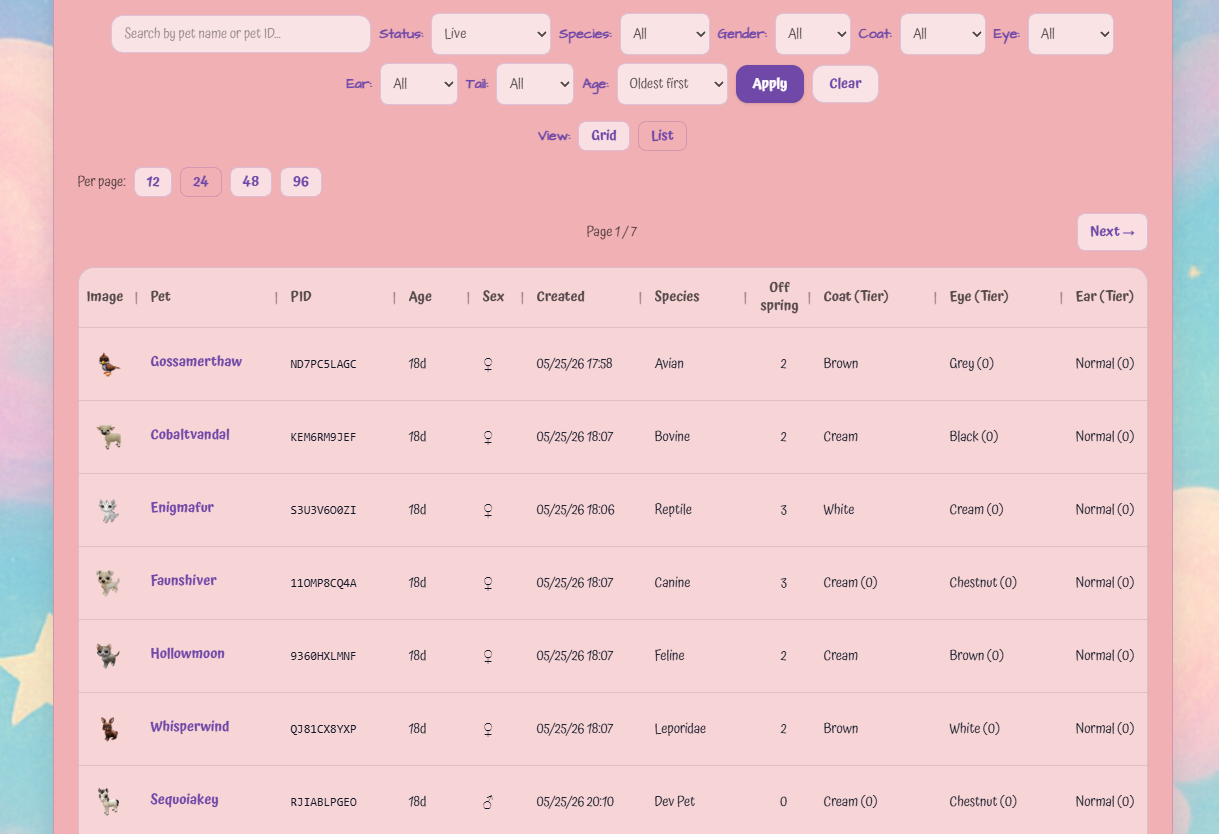Click the Offspring column header
The width and height of the screenshot is (1219, 834).
[x=779, y=297]
